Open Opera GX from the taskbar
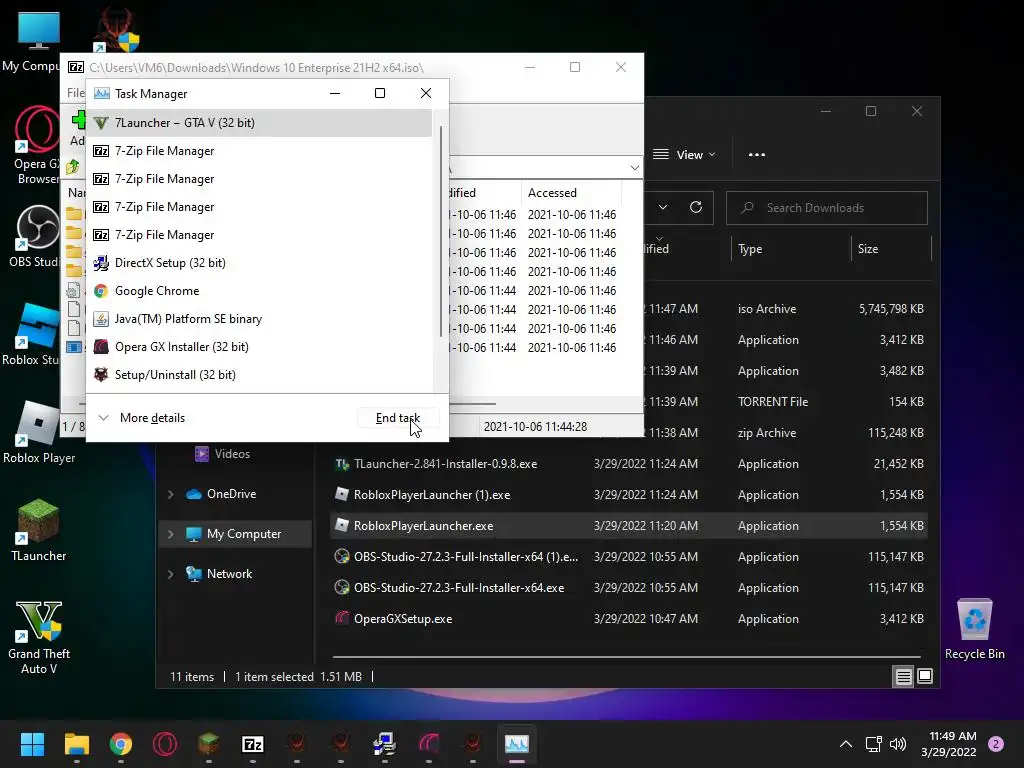The image size is (1024, 768). click(x=165, y=744)
